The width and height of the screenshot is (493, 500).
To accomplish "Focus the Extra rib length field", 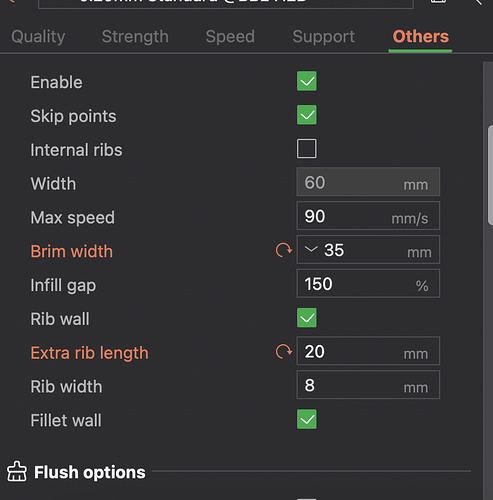I will 368,351.
